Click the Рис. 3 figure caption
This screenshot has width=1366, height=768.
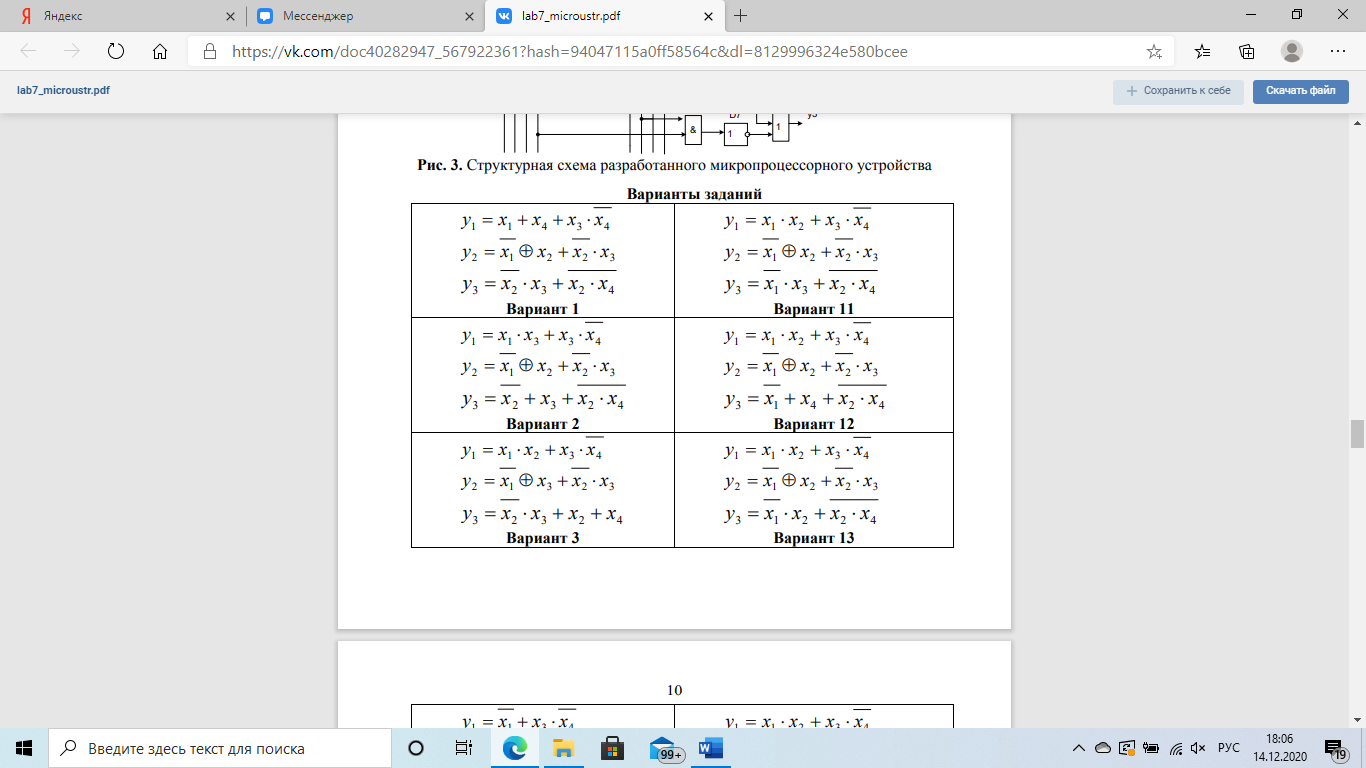pos(674,165)
